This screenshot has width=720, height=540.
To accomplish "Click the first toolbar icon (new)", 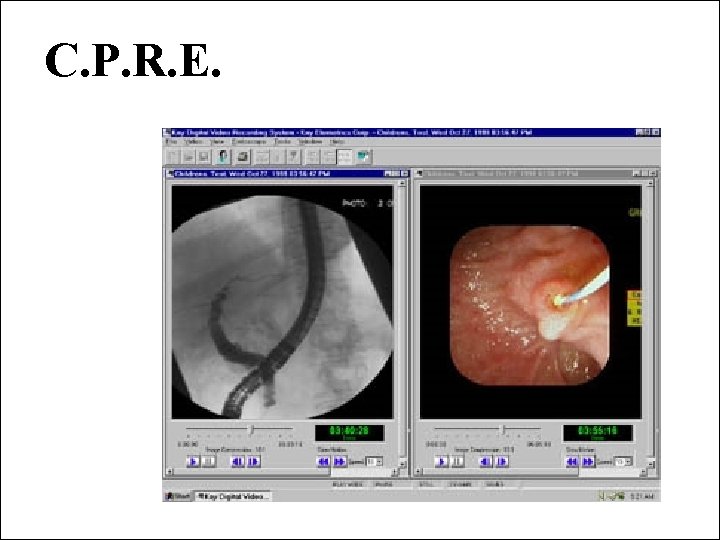I will [x=173, y=157].
